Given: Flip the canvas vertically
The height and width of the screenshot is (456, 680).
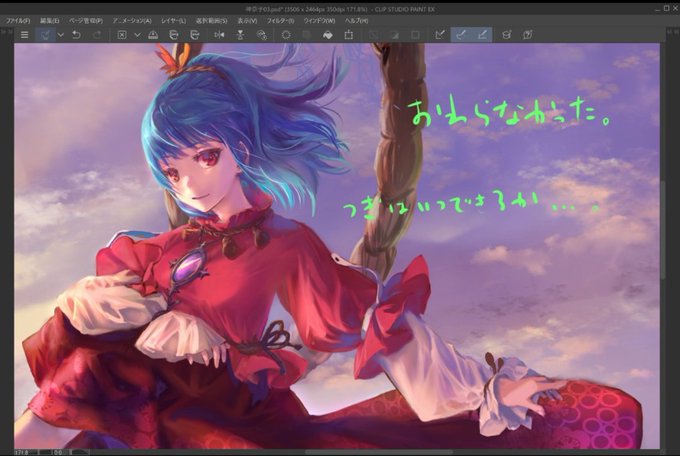Looking at the screenshot, I should [x=240, y=35].
